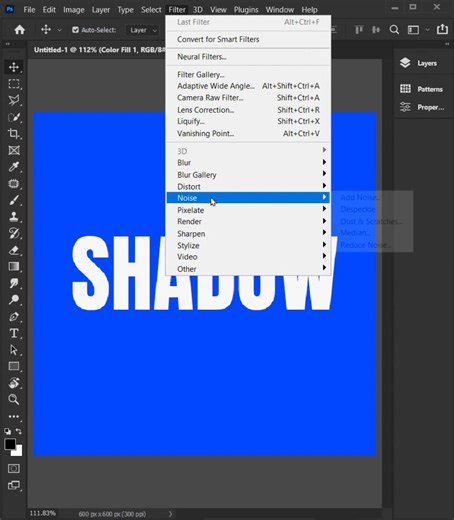Select the Spot Healing Brush tool
Image resolution: width=454 pixels, height=520 pixels.
[x=14, y=183]
